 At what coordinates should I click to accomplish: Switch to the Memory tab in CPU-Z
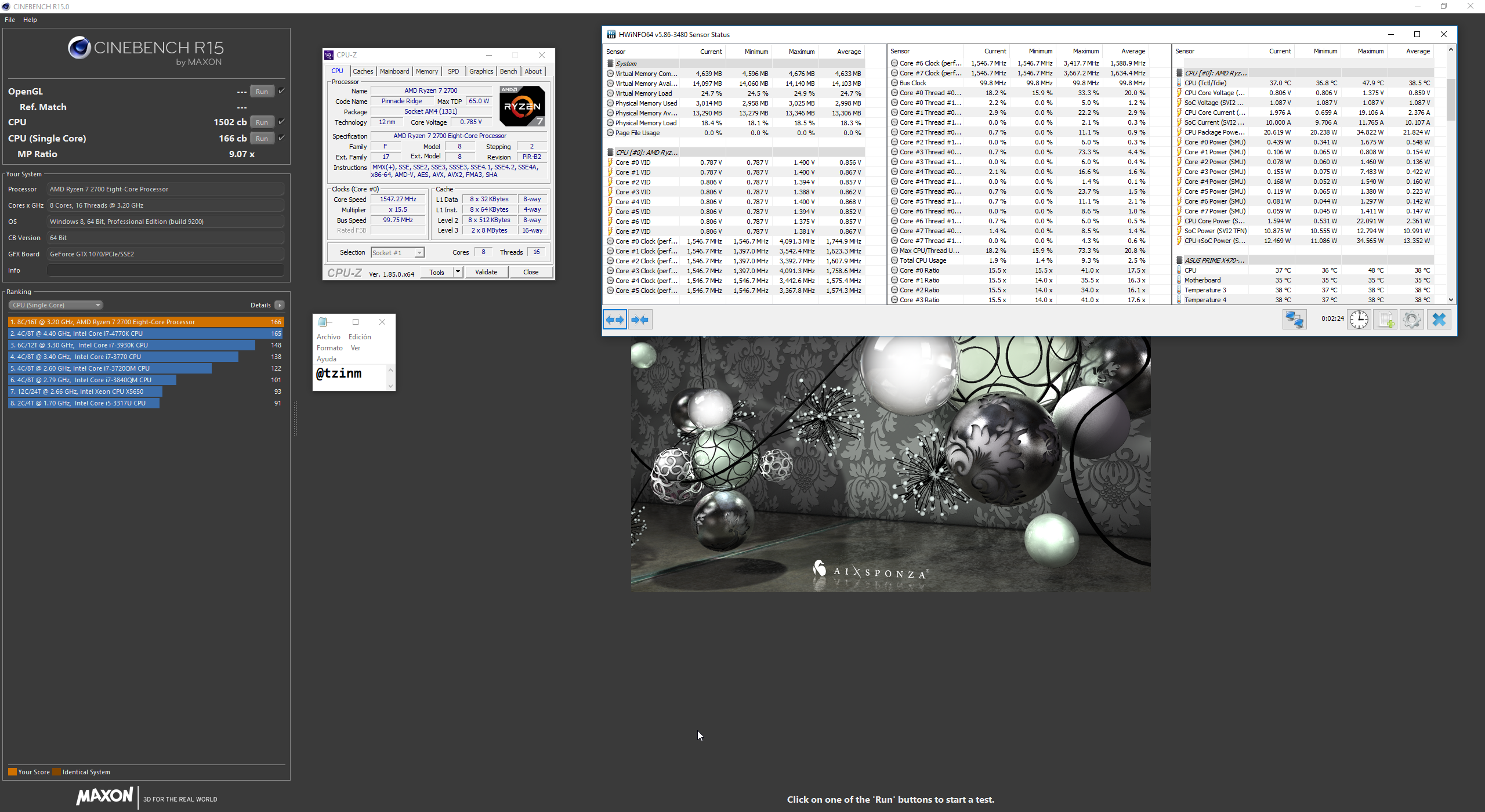(x=427, y=71)
